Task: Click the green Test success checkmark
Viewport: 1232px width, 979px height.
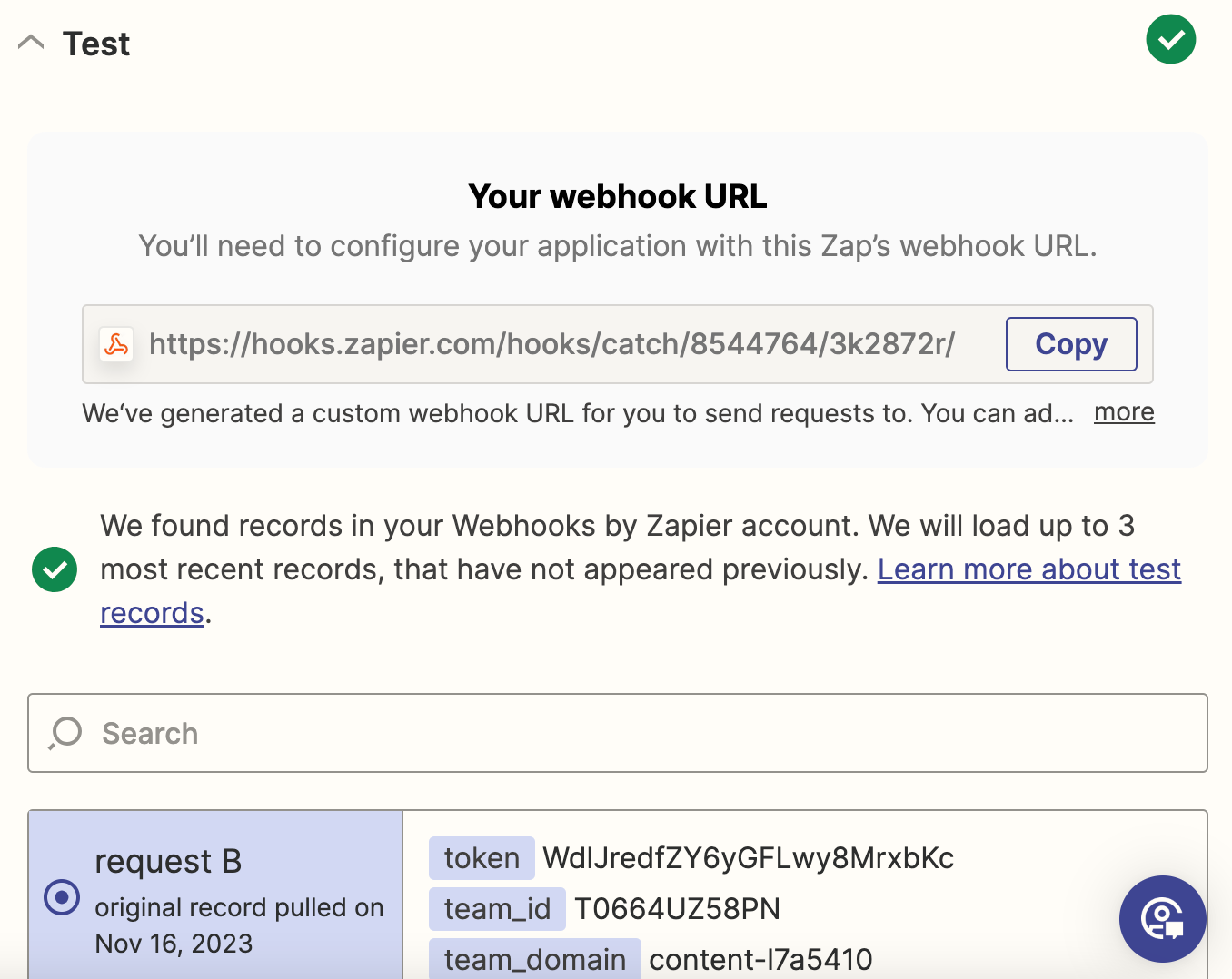Action: (1171, 39)
